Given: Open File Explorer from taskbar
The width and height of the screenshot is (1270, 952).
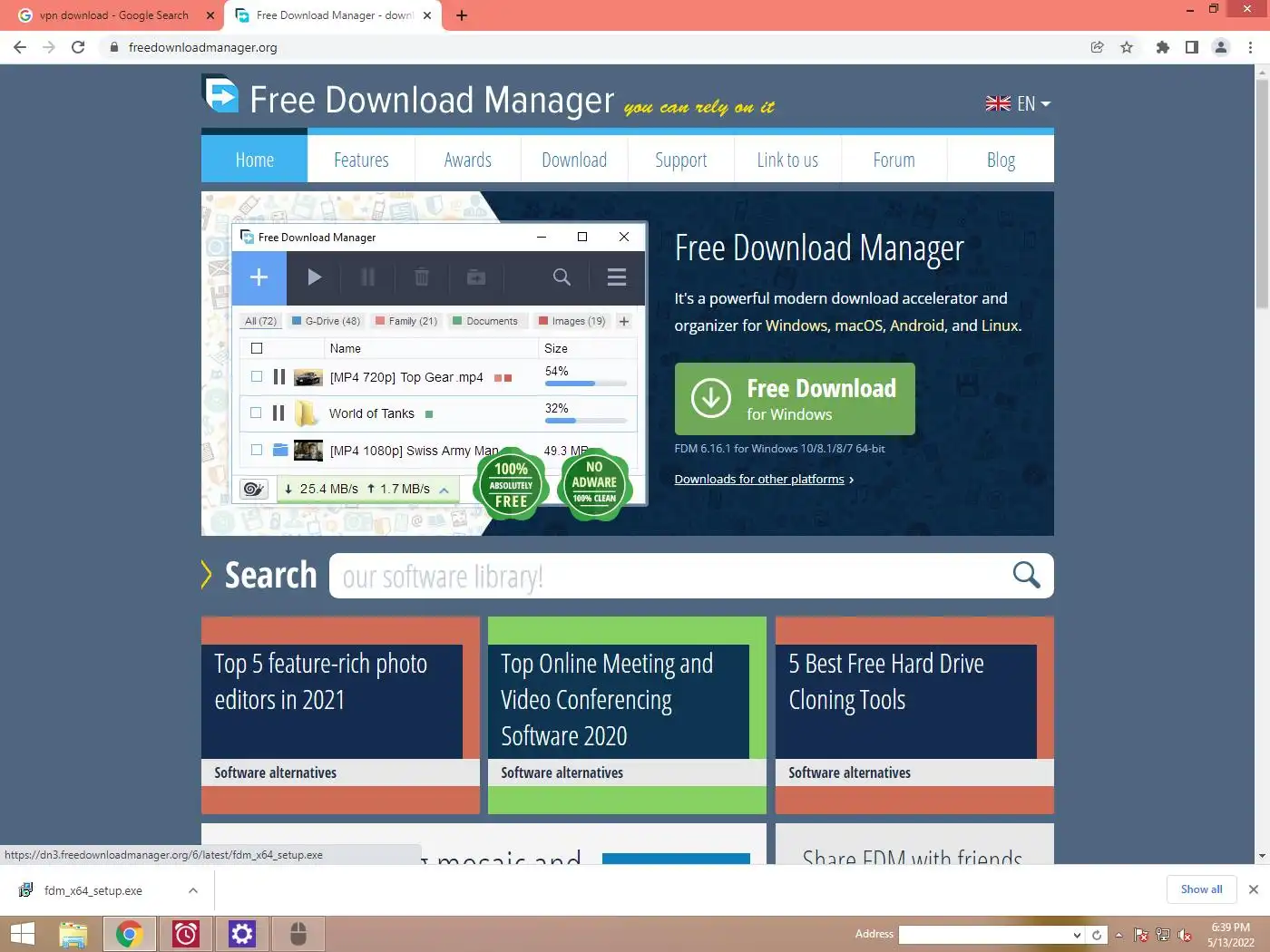Looking at the screenshot, I should pos(73,934).
